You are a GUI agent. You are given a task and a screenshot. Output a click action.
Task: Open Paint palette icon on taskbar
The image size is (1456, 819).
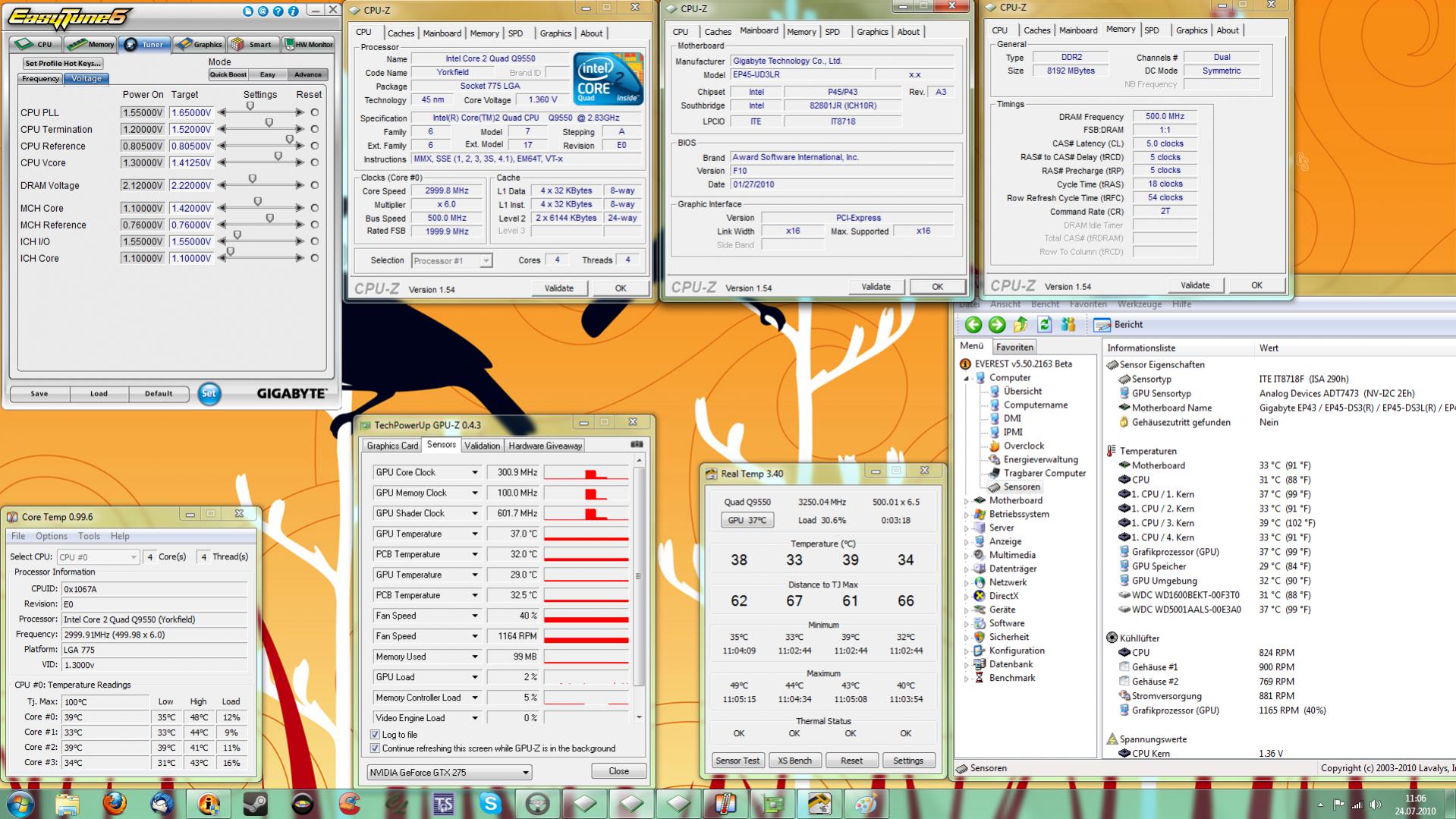[x=866, y=804]
